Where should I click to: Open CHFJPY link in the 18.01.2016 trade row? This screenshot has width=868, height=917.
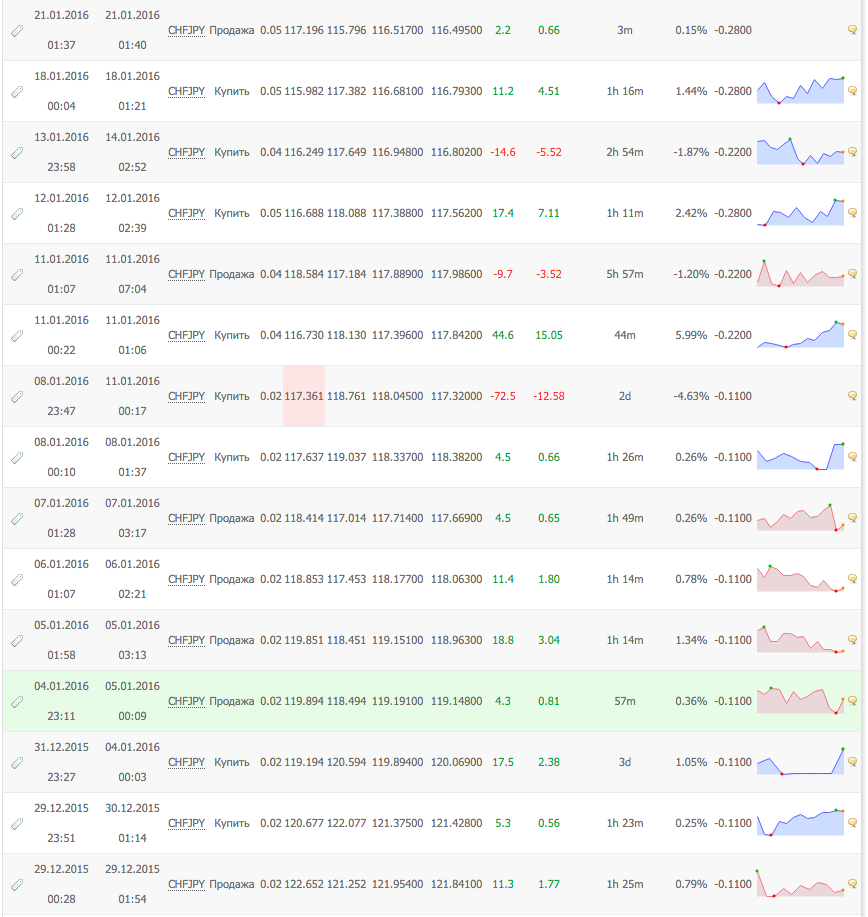tap(187, 91)
